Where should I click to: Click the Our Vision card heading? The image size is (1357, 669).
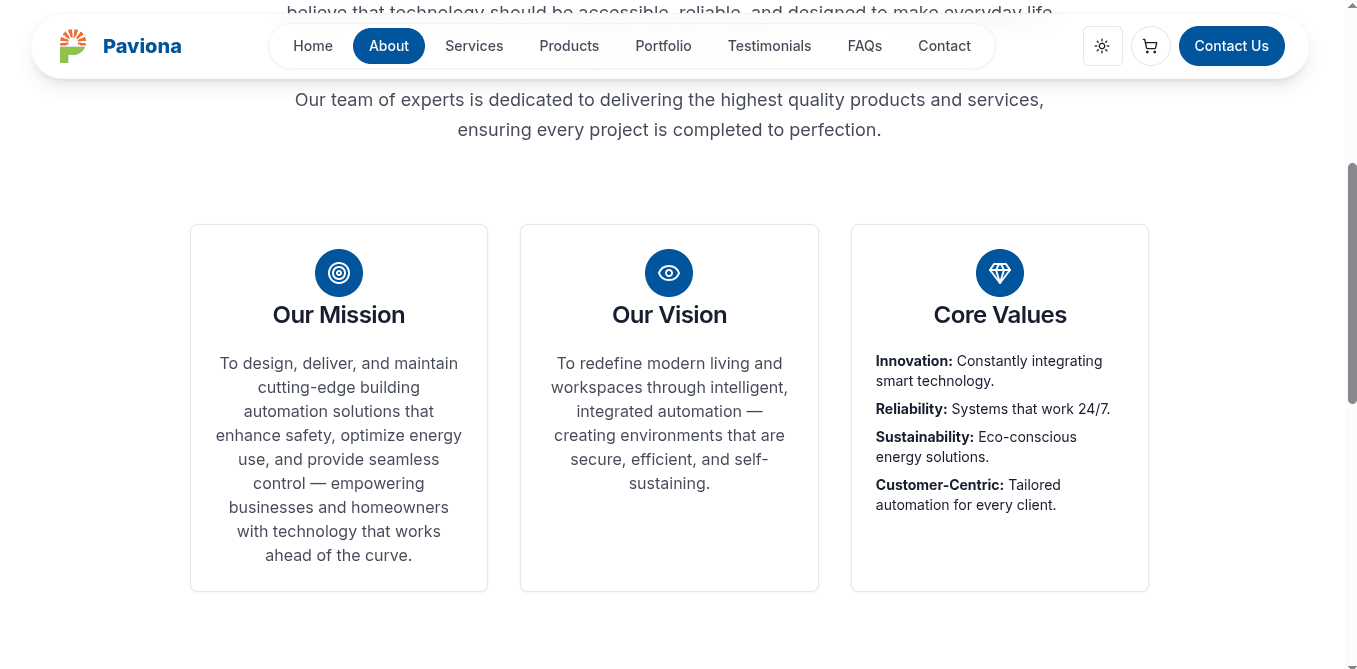click(669, 315)
